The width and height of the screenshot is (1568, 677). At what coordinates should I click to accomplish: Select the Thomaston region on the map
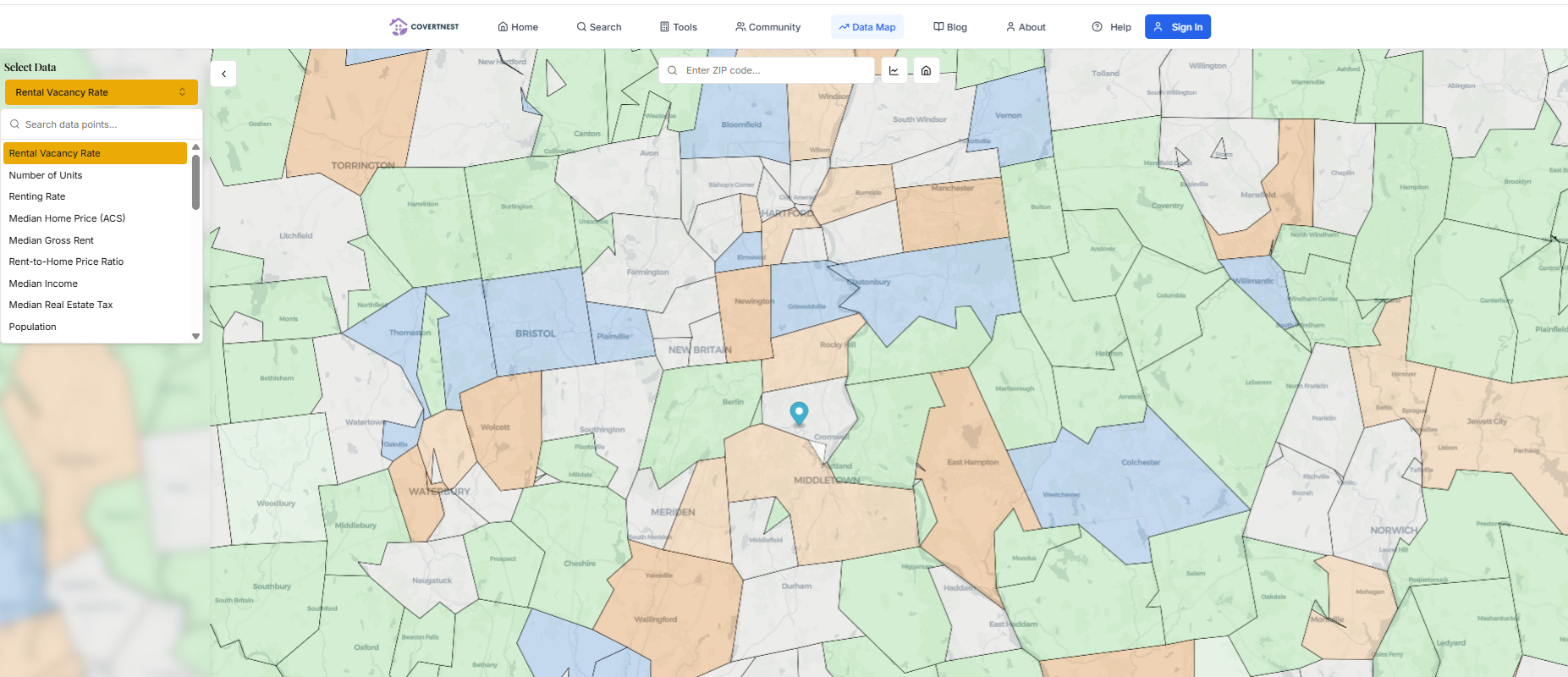click(x=410, y=333)
